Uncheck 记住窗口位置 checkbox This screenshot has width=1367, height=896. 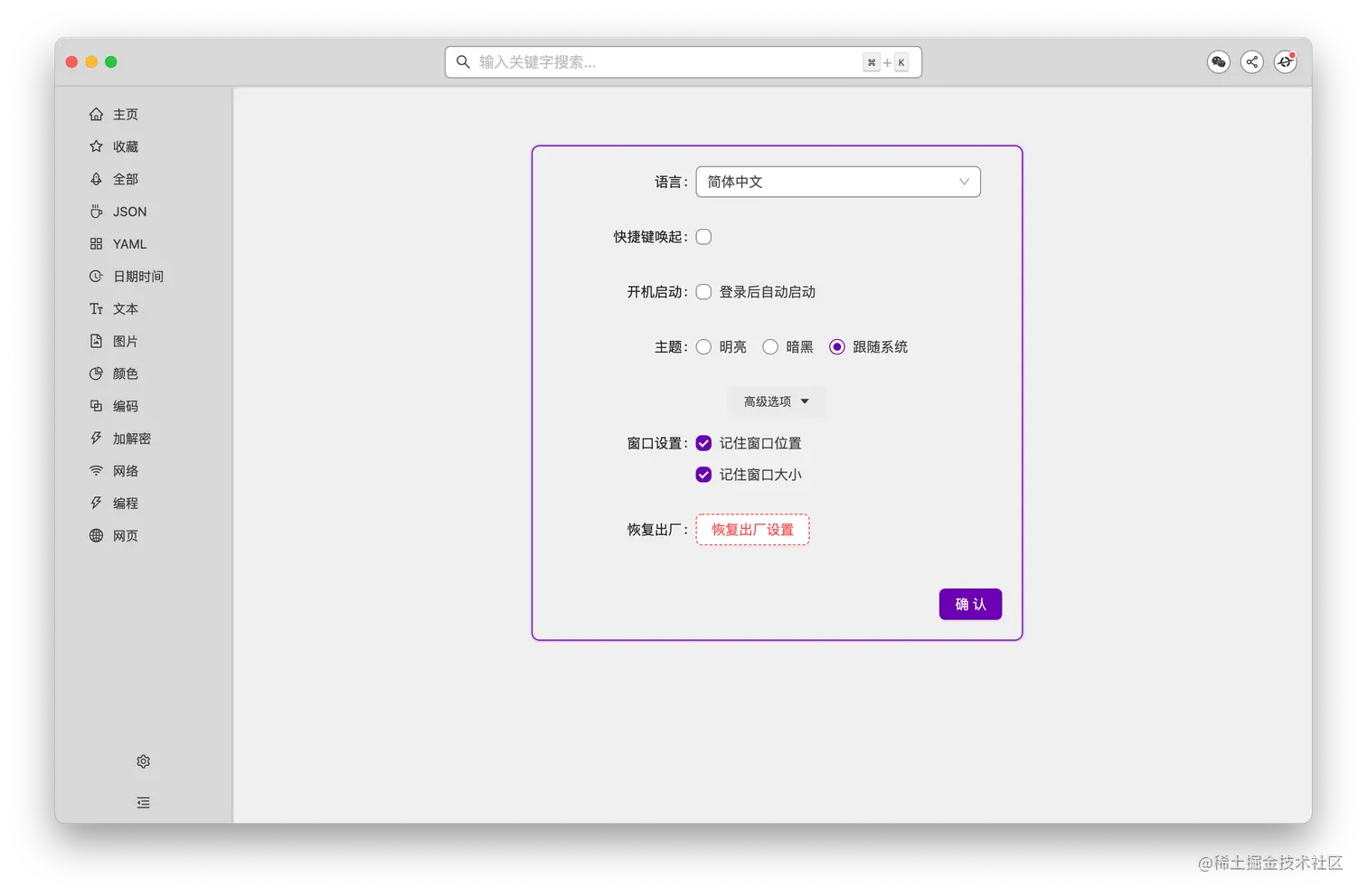[x=703, y=443]
